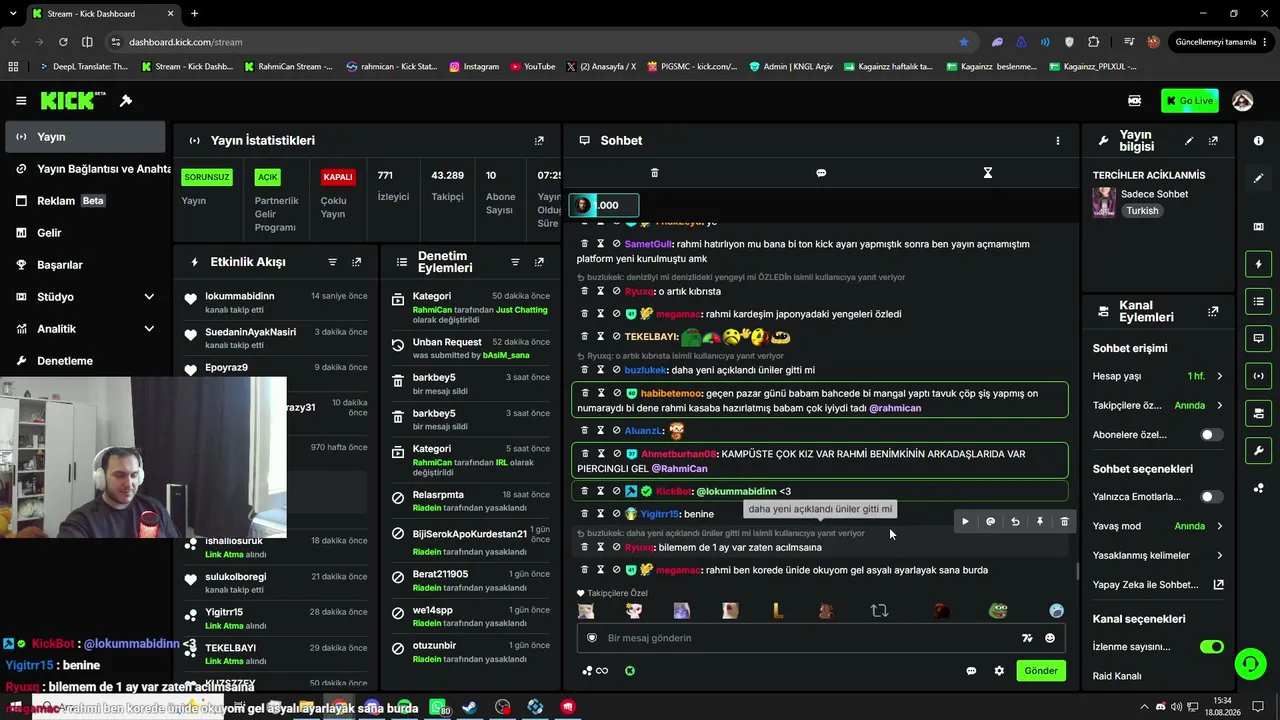Open the profile avatar menu
Screen dimensions: 1280x720
pyautogui.click(x=1242, y=101)
